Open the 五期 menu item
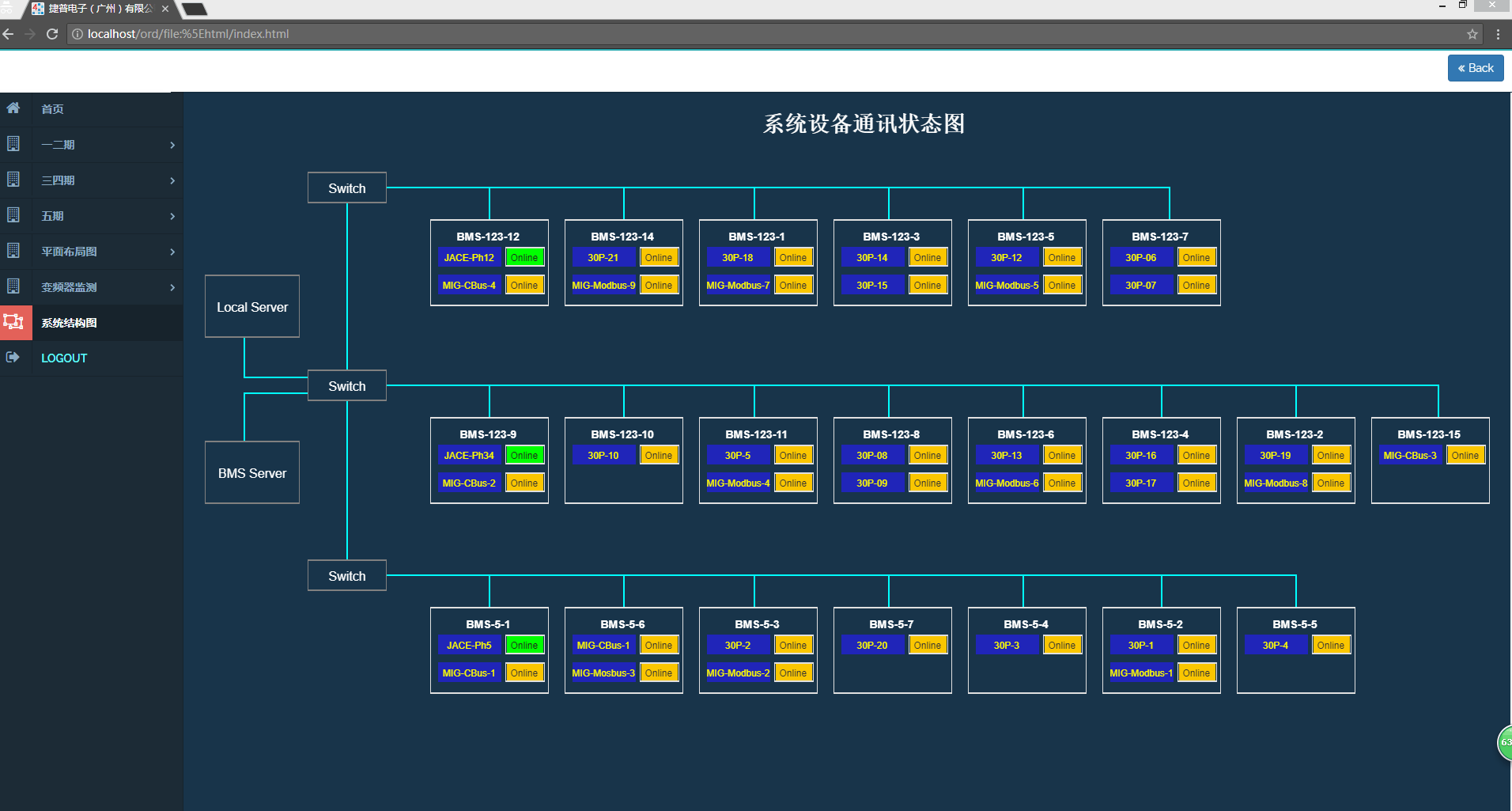The height and width of the screenshot is (811, 1512). pos(92,216)
